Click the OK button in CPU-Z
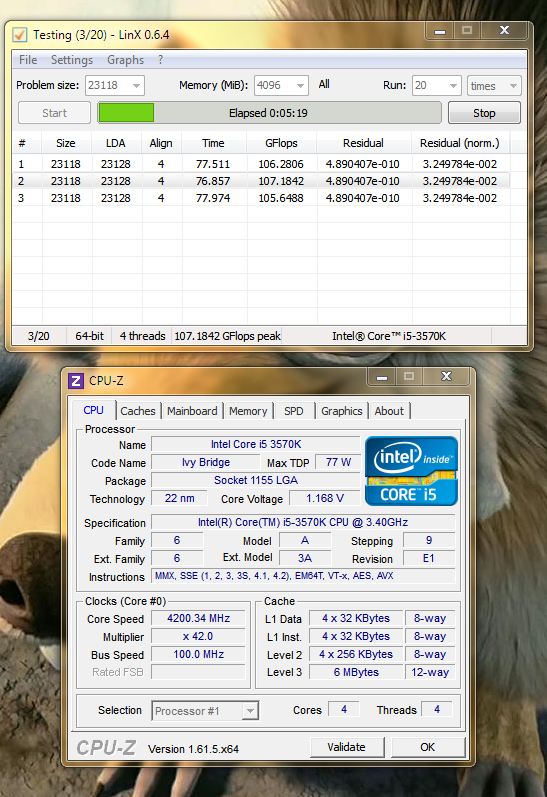547x797 pixels. click(428, 747)
